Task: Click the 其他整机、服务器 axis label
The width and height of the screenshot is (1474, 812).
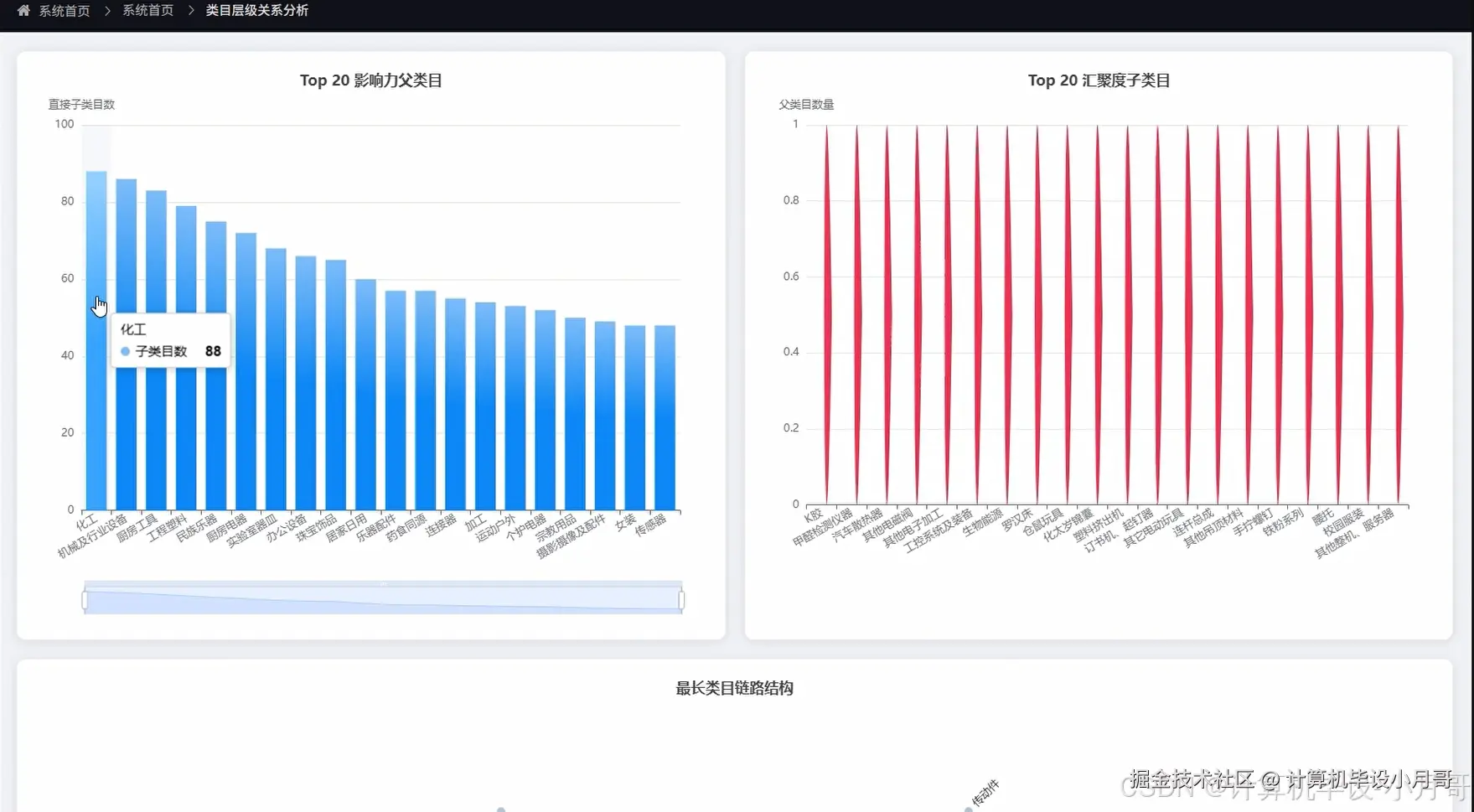Action: [x=1354, y=533]
